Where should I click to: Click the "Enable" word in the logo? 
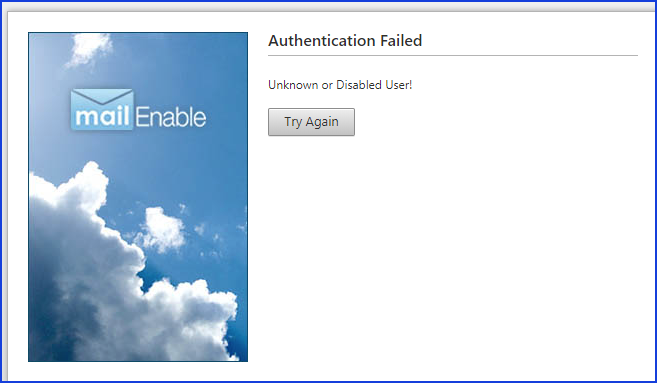click(x=171, y=117)
